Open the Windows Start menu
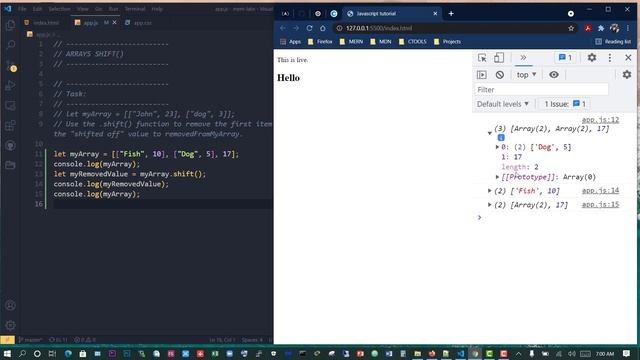The height and width of the screenshot is (360, 640). (x=7, y=353)
